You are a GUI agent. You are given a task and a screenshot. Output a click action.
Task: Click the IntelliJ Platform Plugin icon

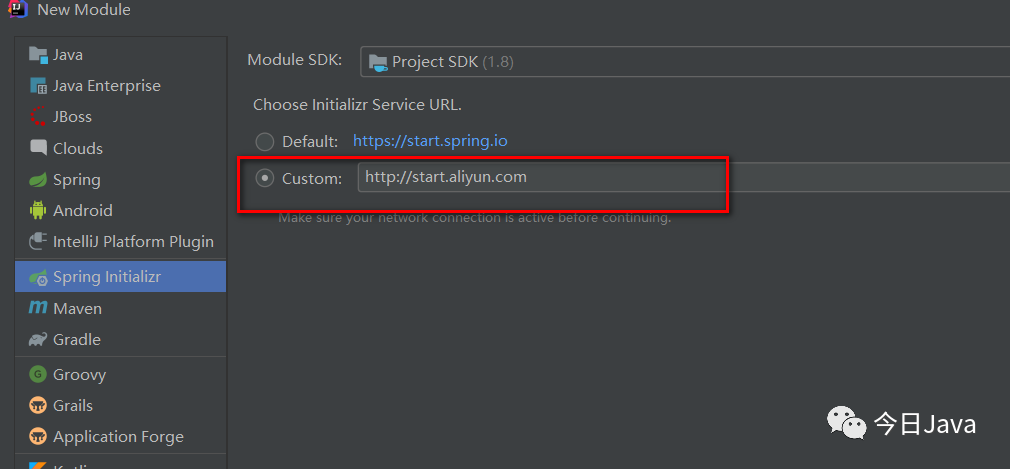click(38, 242)
